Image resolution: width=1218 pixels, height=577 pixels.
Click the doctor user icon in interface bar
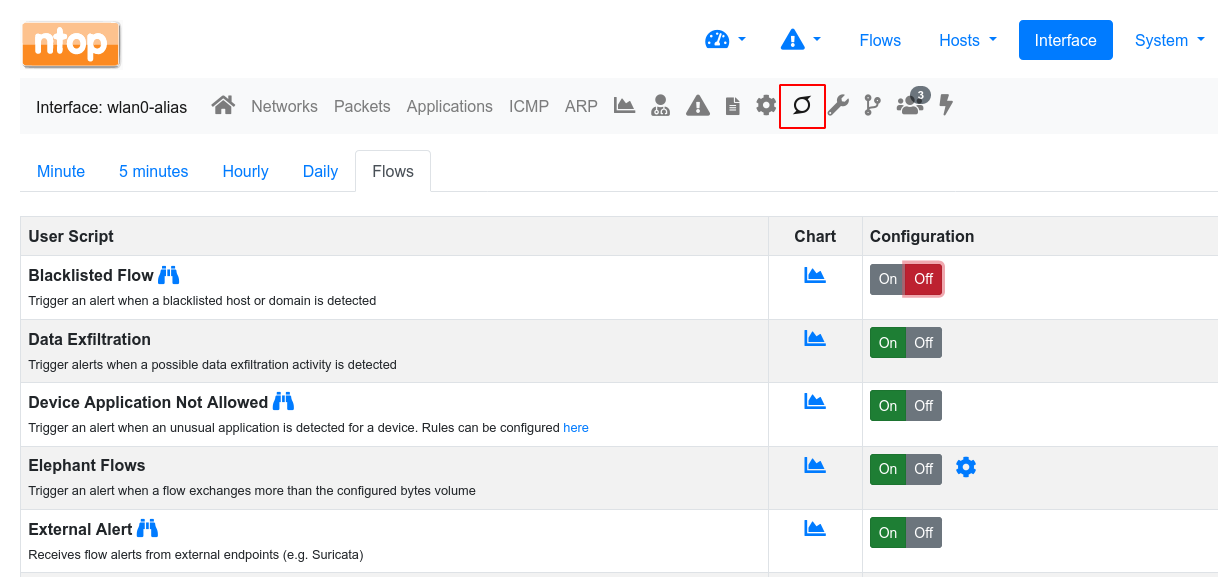[x=661, y=105]
